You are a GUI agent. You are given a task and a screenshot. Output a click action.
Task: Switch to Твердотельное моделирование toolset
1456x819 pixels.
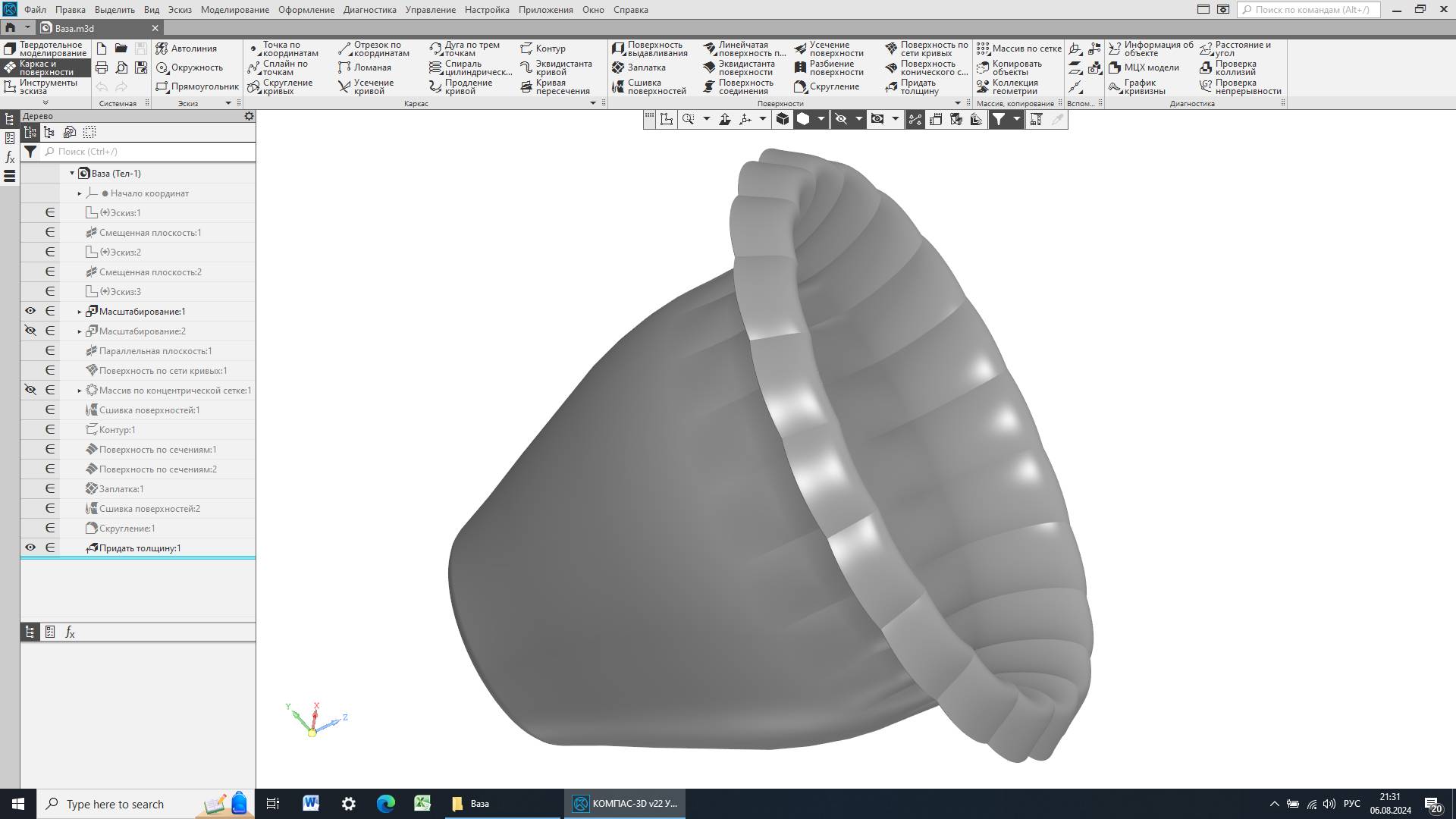tap(44, 49)
